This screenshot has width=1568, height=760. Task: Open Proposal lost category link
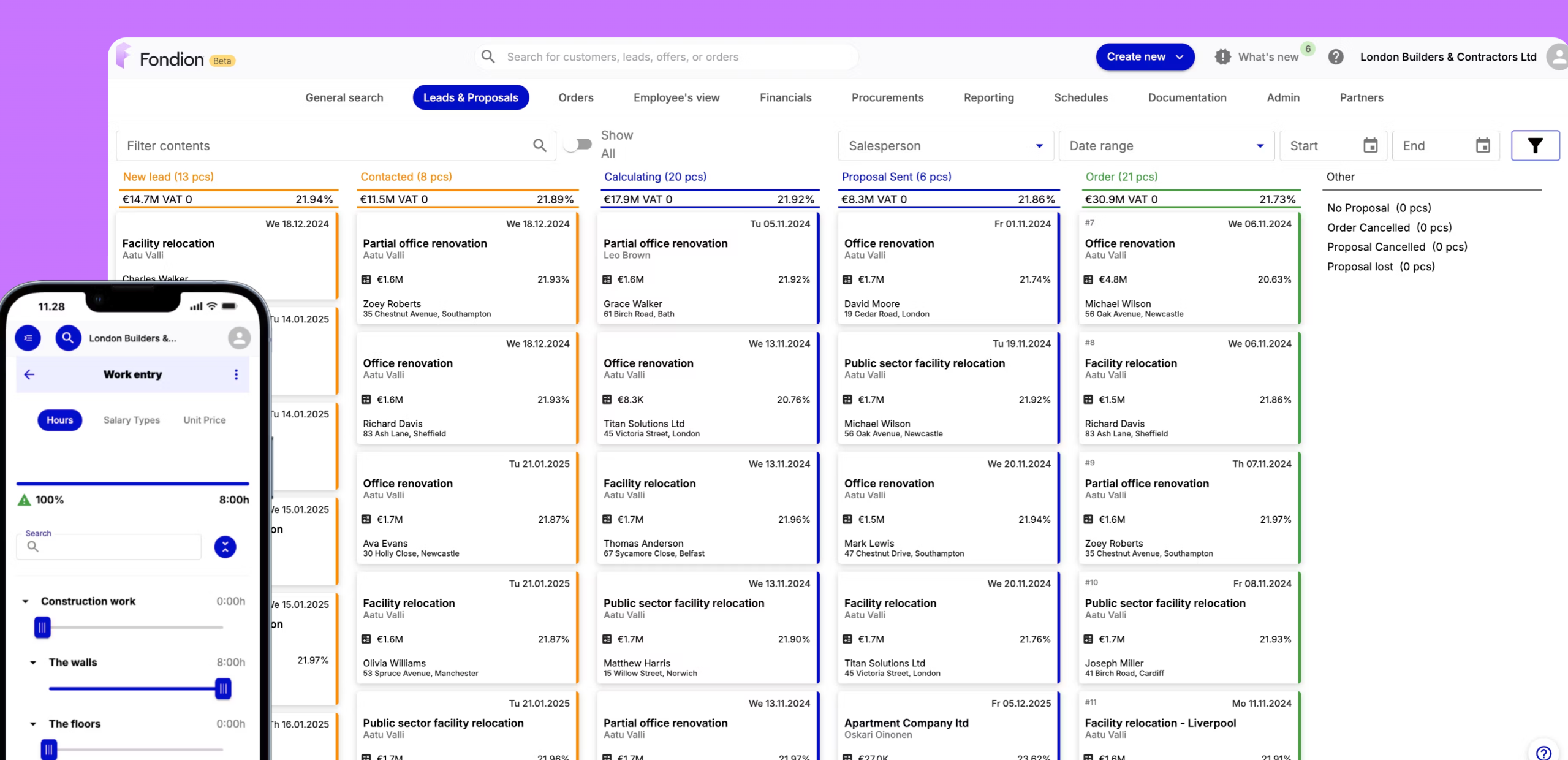coord(1380,267)
